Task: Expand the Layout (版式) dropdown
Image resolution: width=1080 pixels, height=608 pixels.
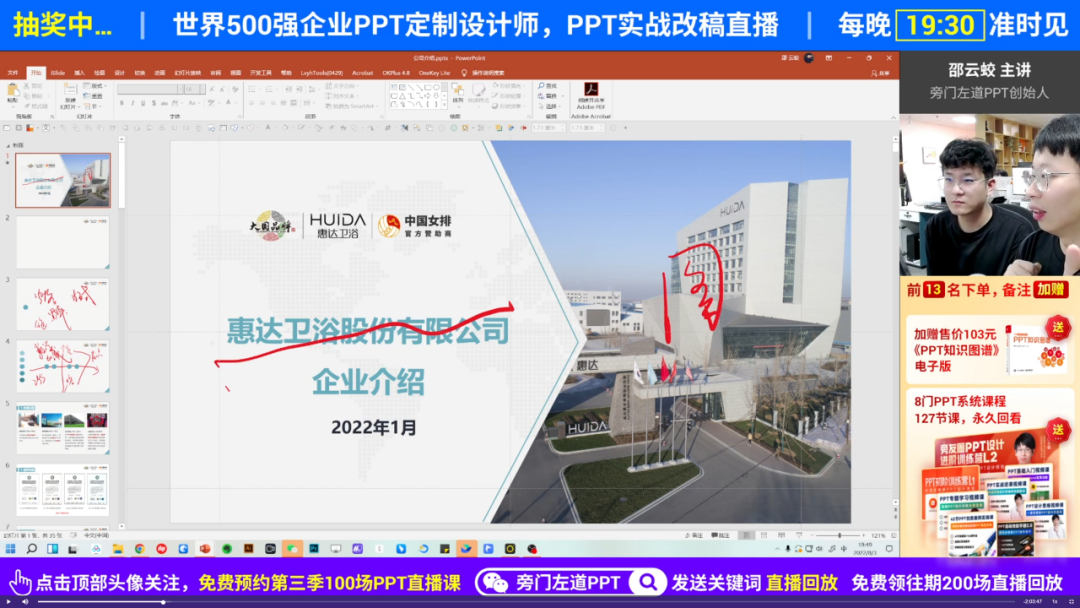Action: pos(94,86)
